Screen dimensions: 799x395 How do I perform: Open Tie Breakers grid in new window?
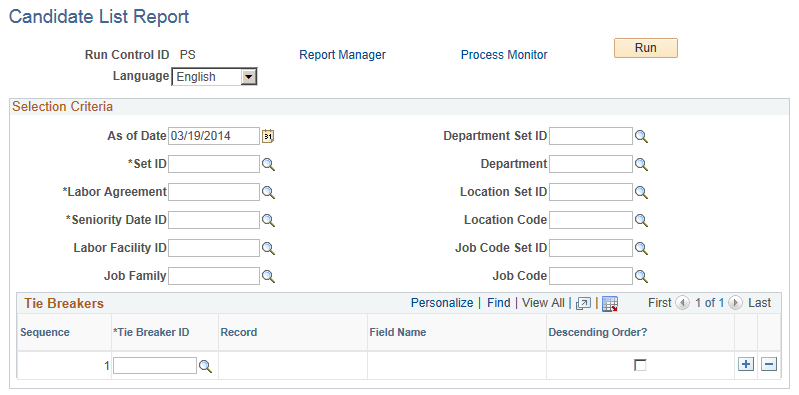pyautogui.click(x=583, y=304)
